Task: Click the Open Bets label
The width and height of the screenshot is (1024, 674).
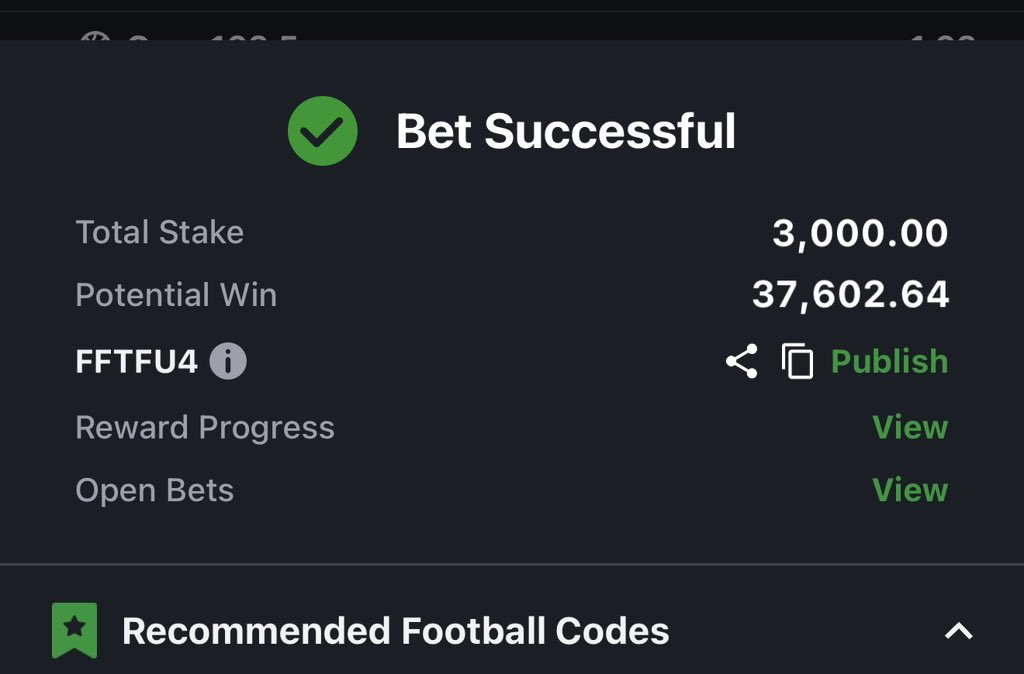Action: pyautogui.click(x=155, y=490)
